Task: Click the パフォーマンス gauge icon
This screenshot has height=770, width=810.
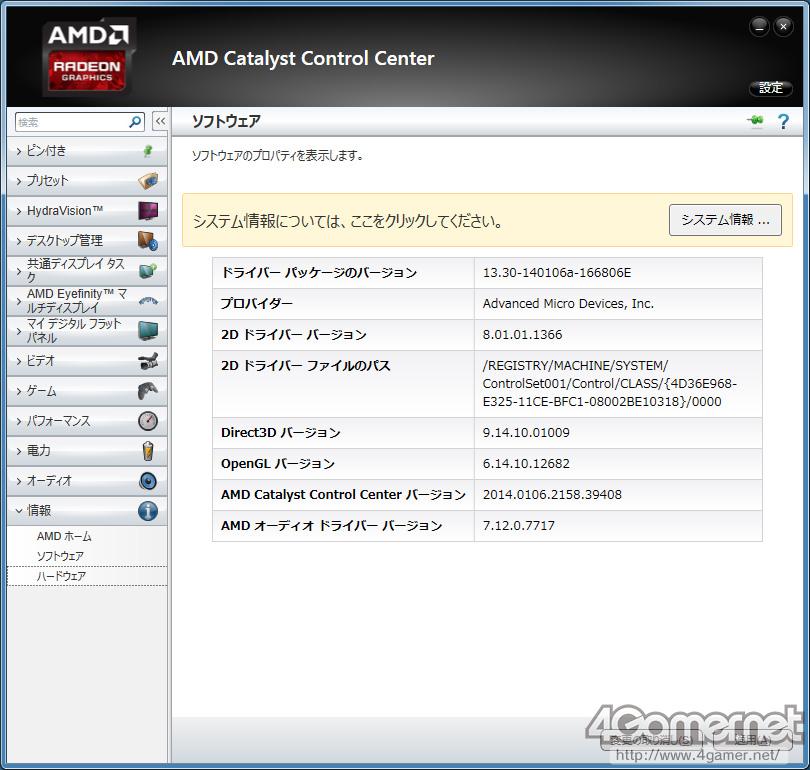Action: [x=148, y=421]
